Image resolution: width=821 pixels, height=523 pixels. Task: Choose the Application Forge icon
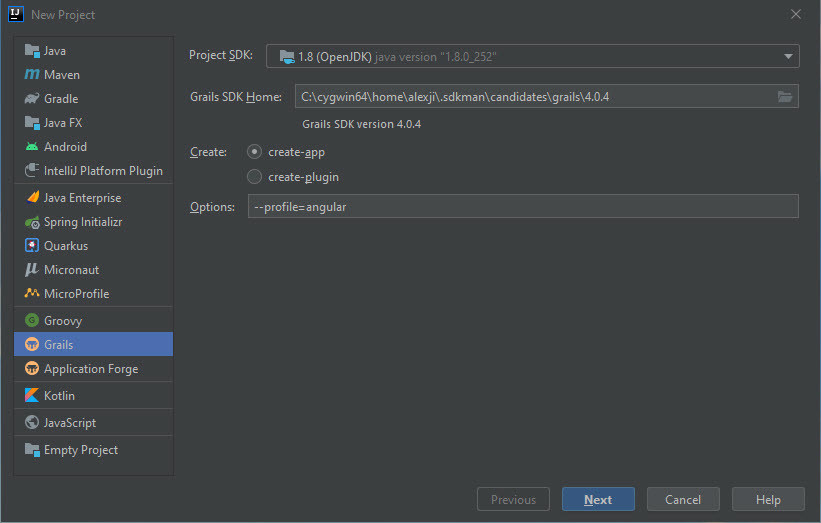point(32,369)
